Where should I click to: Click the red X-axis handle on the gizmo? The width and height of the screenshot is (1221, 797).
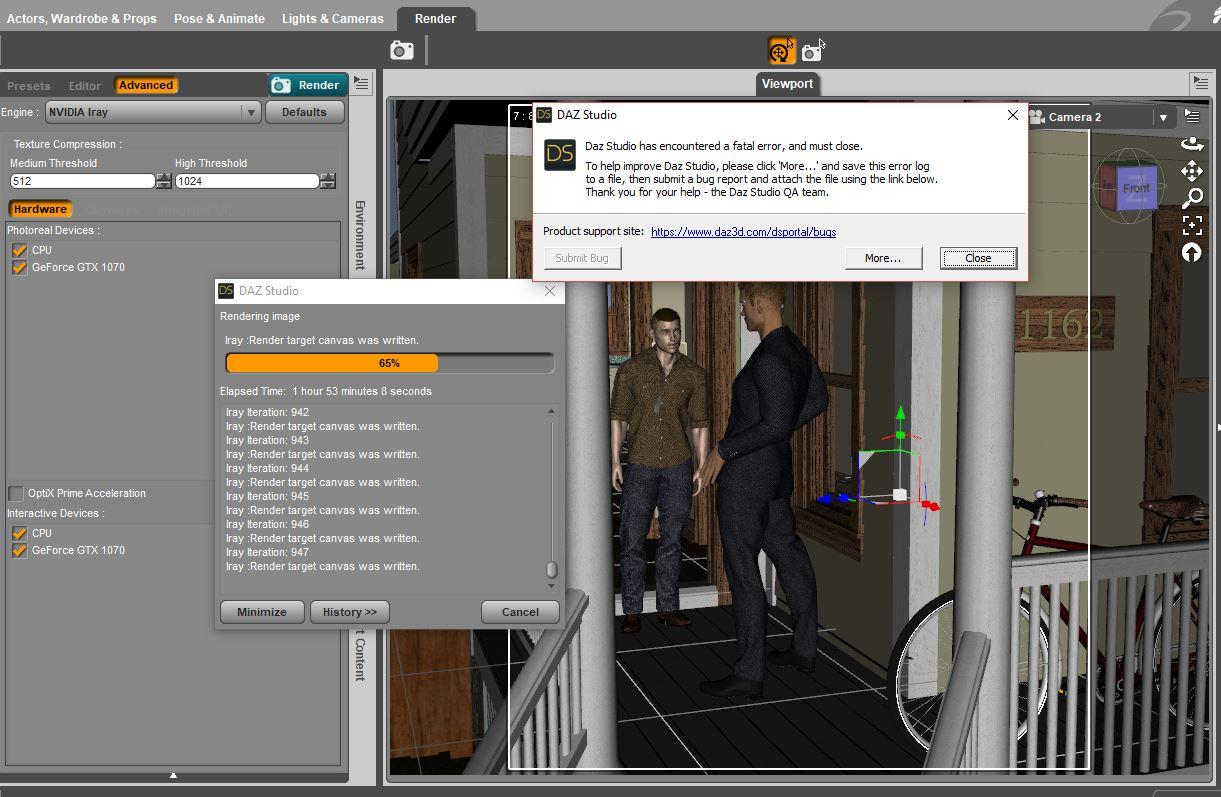(931, 506)
